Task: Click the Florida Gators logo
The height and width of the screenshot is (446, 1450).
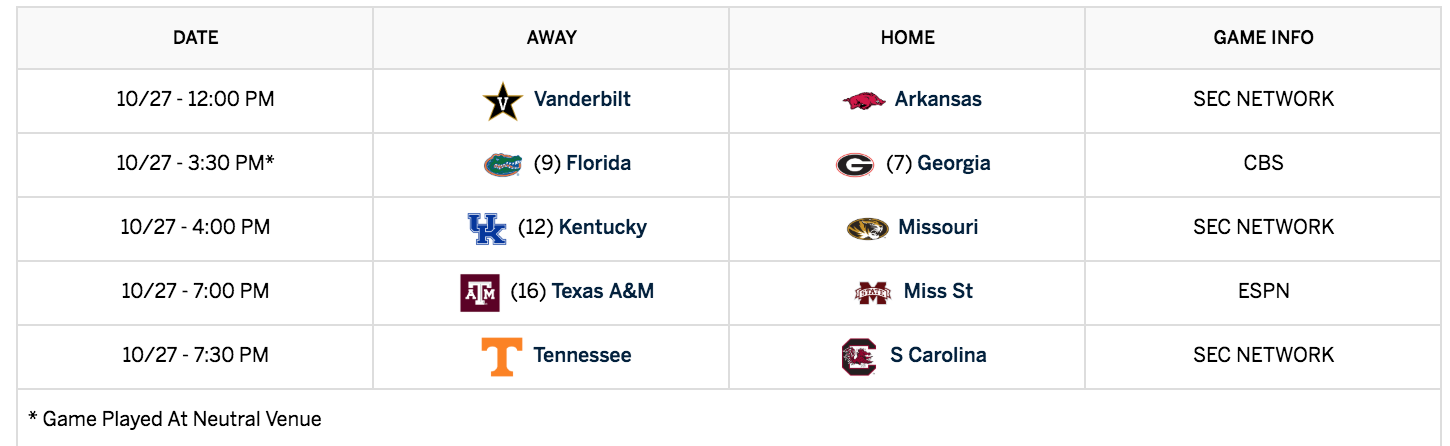Action: [x=503, y=164]
